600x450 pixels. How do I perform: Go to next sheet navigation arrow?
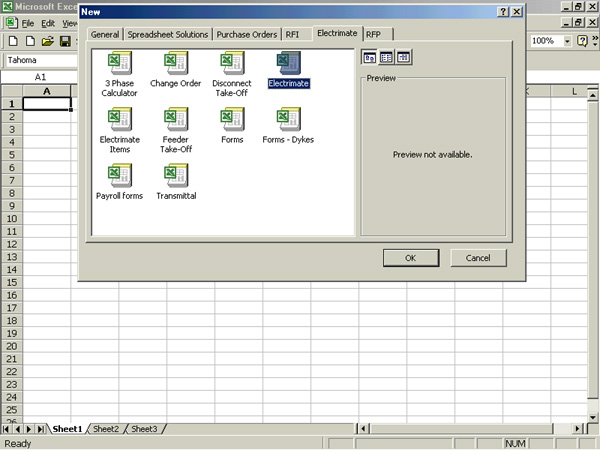point(29,429)
